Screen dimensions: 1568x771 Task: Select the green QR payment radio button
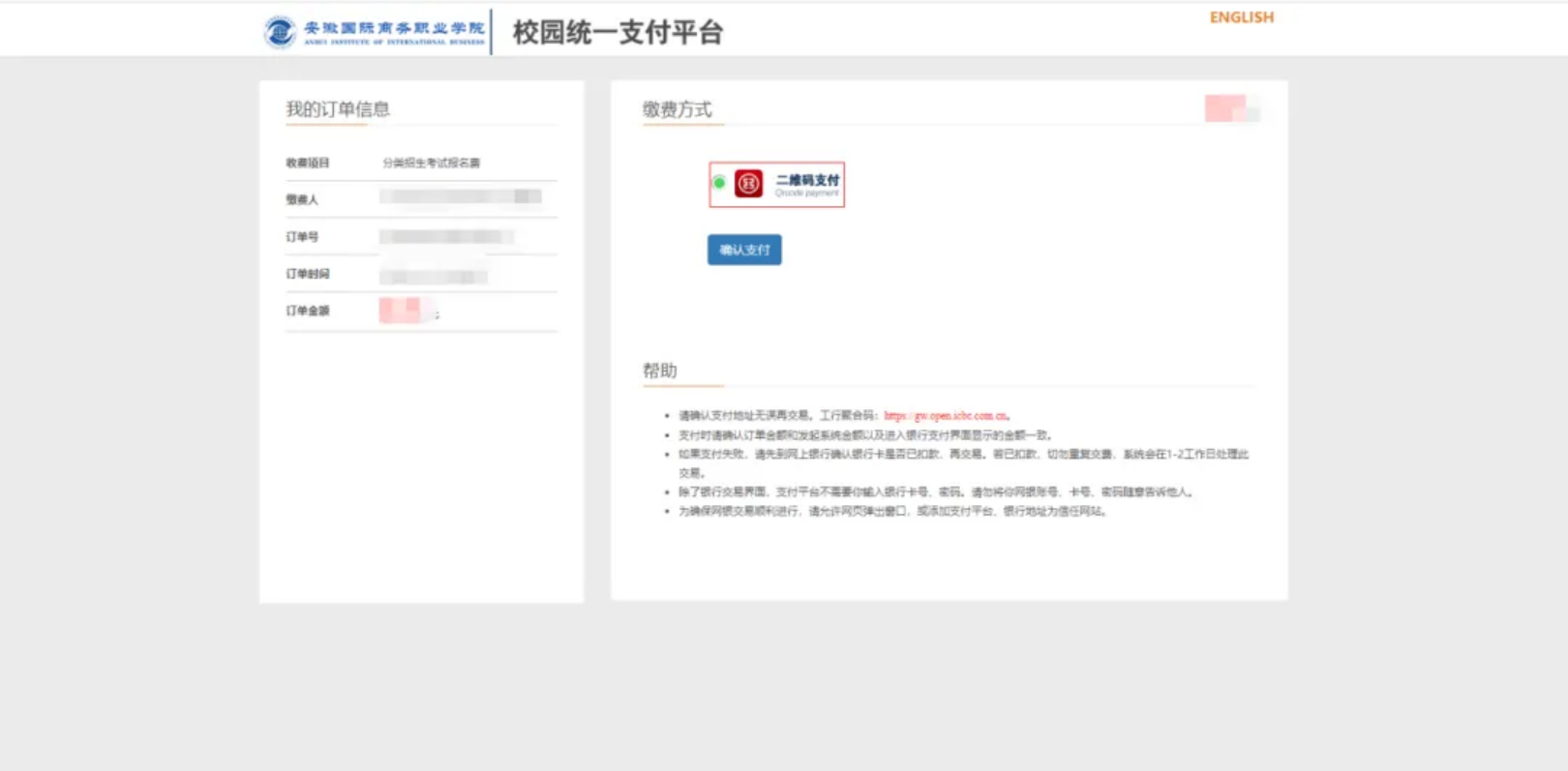point(719,183)
